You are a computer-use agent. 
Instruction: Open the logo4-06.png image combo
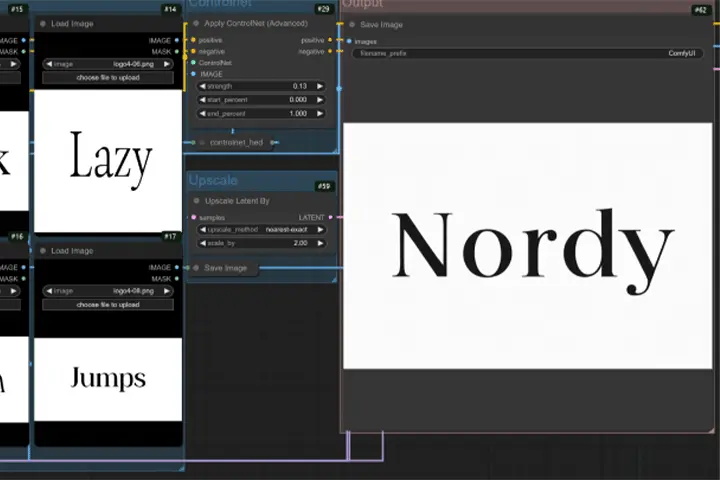[x=108, y=64]
